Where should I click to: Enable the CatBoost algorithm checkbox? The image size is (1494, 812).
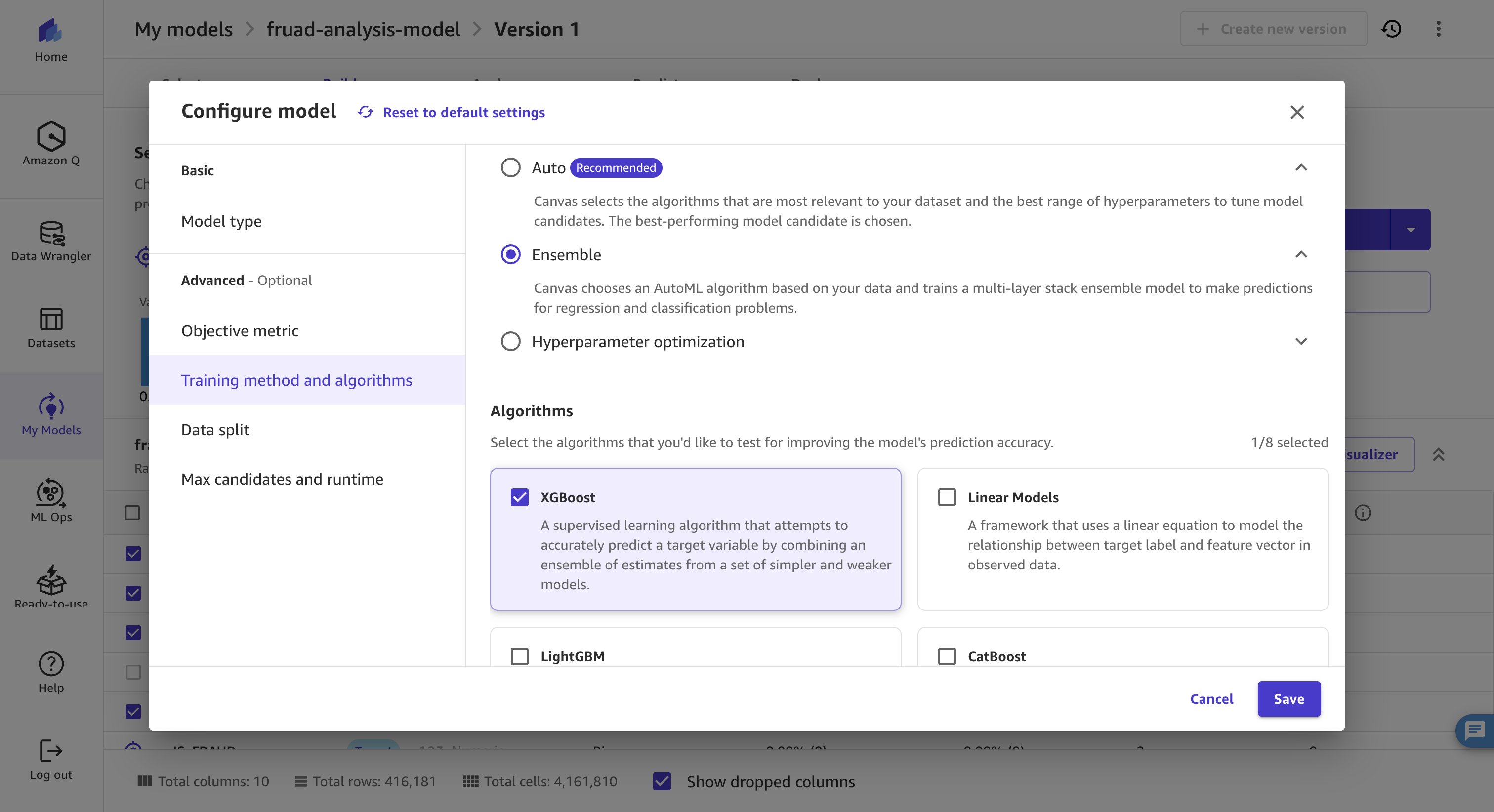tap(947, 656)
